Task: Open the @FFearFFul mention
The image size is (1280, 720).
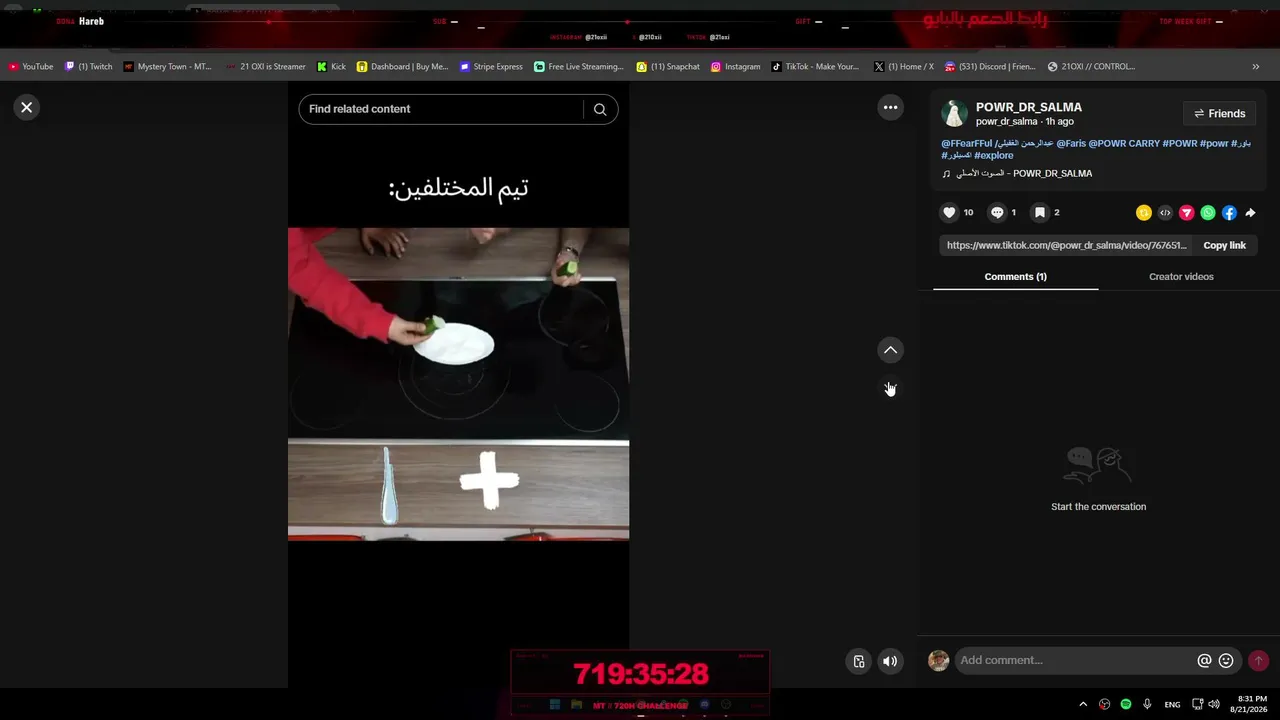Action: point(967,143)
